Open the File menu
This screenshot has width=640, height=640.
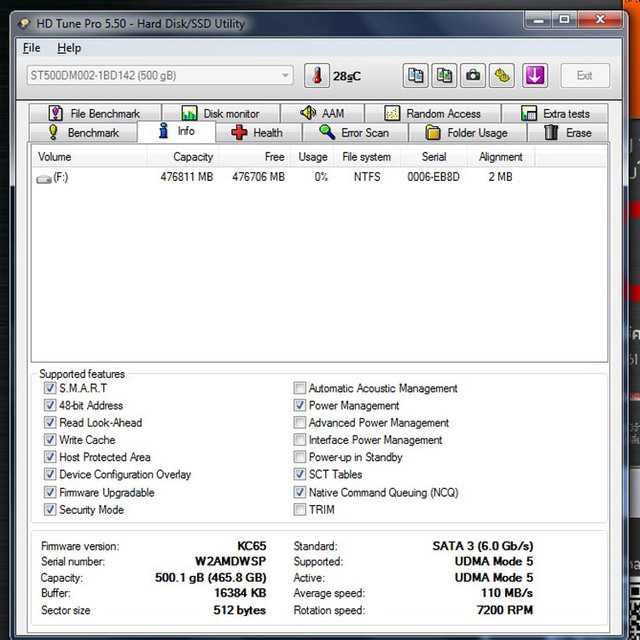tap(31, 48)
